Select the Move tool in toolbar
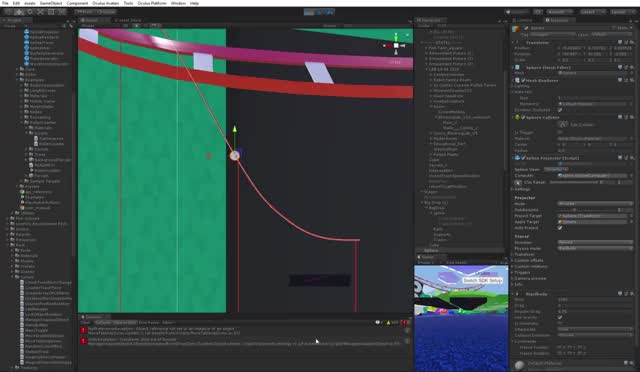Image resolution: width=640 pixels, height=372 pixels. point(19,12)
